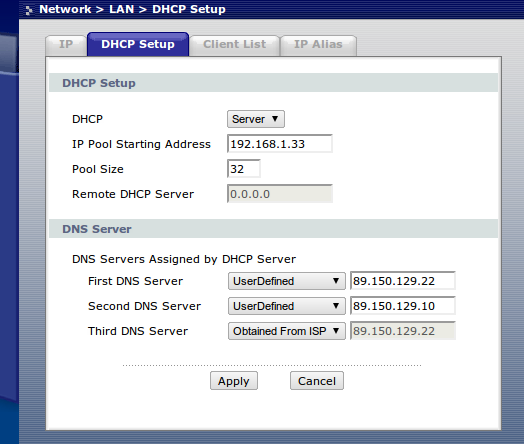Open the DHCP mode dropdown showing Server
524x444 pixels.
(256, 119)
